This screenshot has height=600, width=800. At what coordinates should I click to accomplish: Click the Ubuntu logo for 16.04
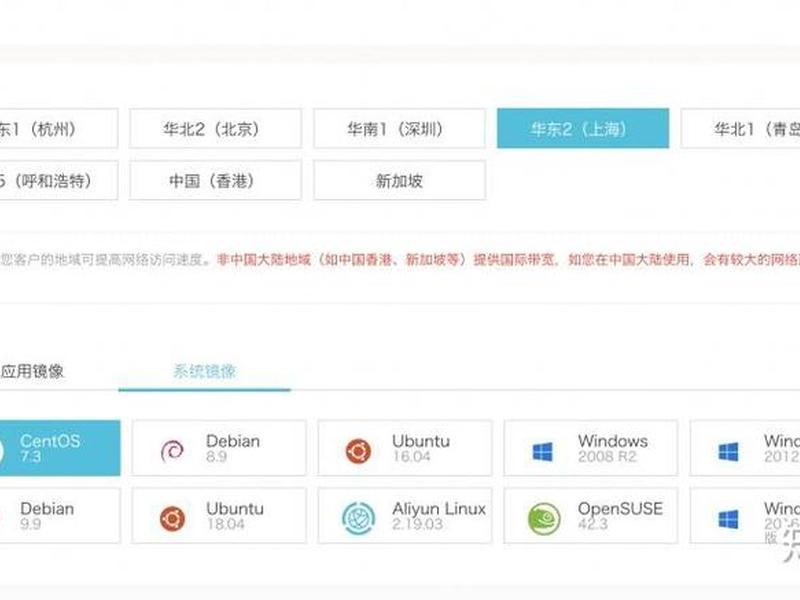coord(358,451)
